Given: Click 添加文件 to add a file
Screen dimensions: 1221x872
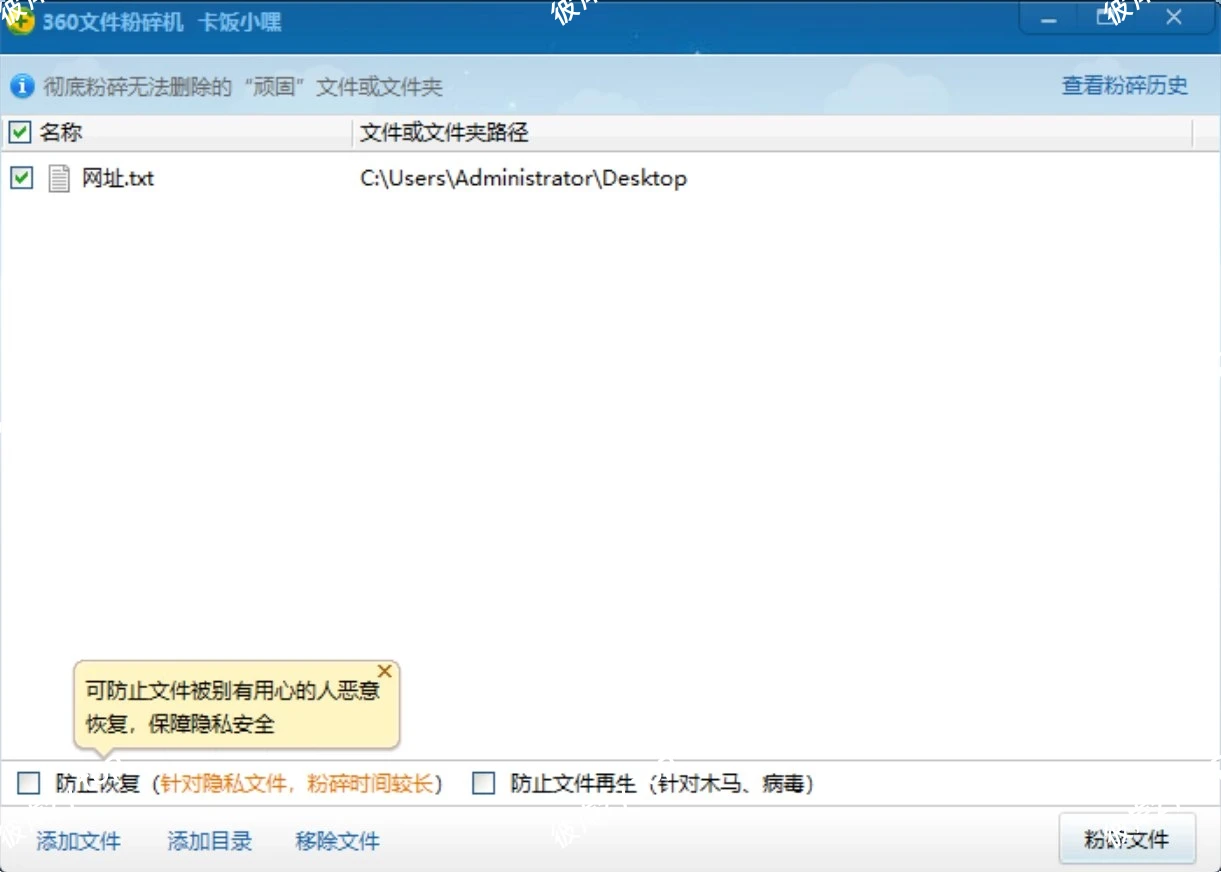Looking at the screenshot, I should [78, 841].
